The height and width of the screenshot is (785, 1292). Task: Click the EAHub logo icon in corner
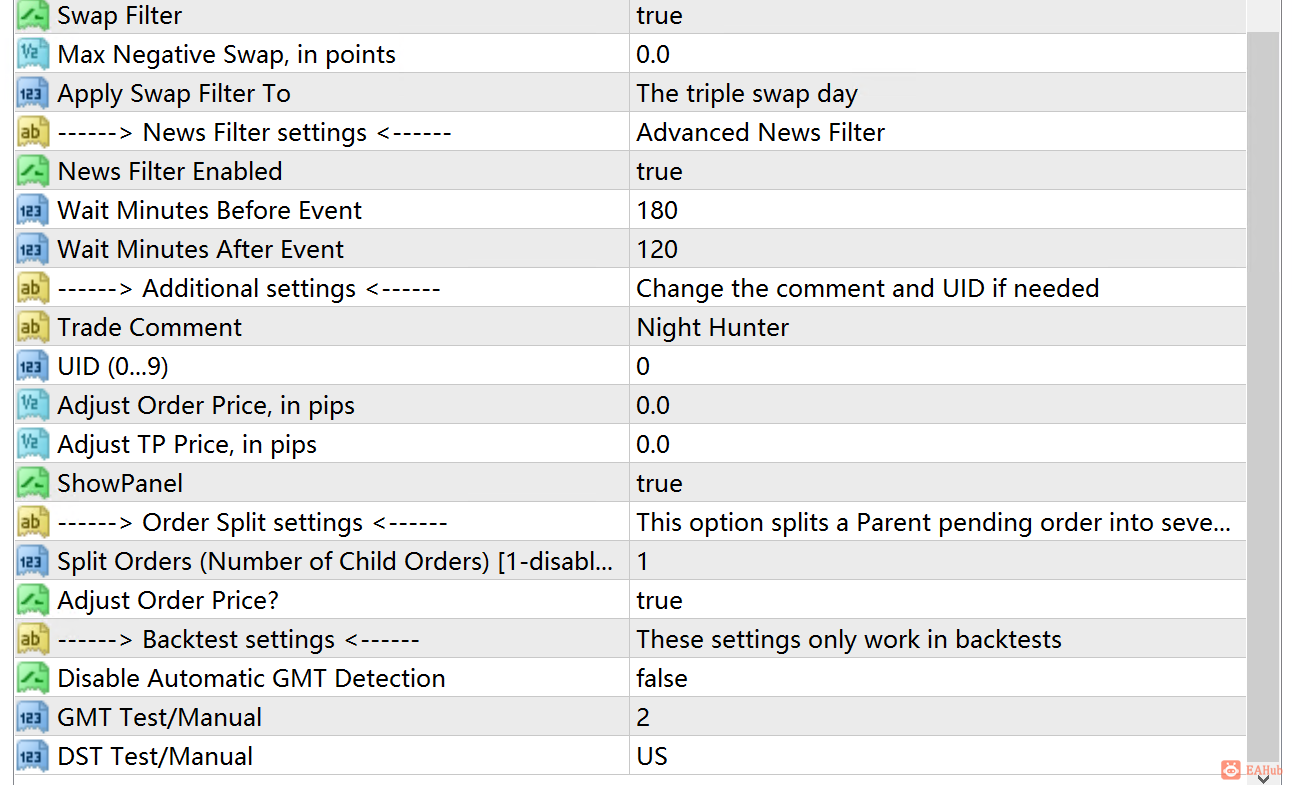point(1231,769)
